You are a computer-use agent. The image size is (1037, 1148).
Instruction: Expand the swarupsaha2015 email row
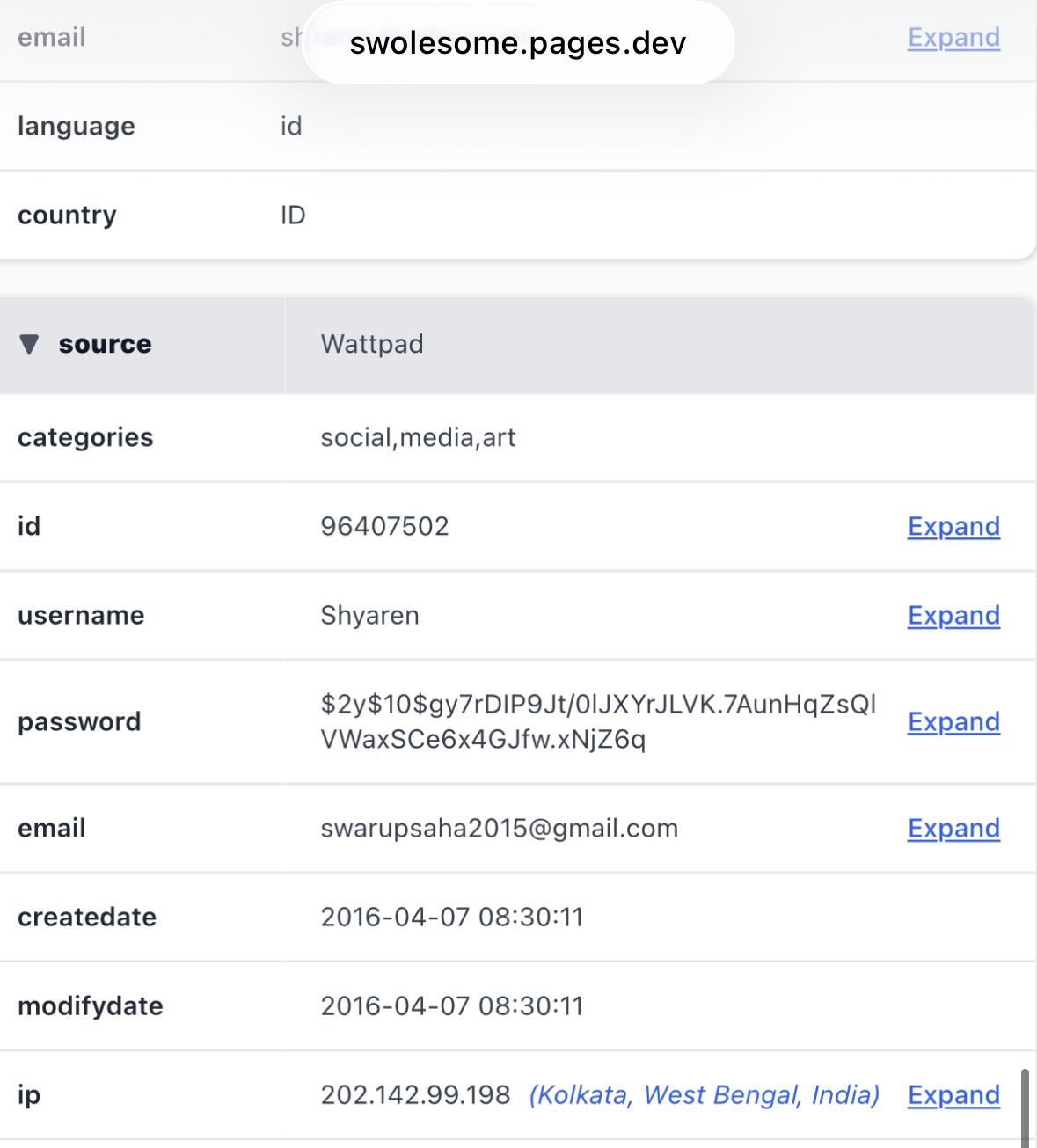[953, 828]
